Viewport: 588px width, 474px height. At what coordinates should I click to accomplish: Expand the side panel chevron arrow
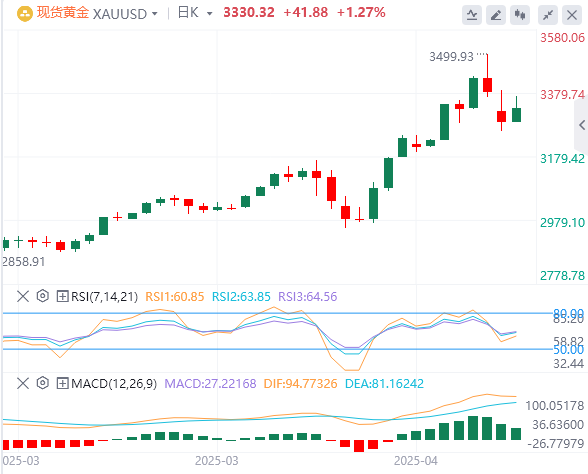point(582,125)
